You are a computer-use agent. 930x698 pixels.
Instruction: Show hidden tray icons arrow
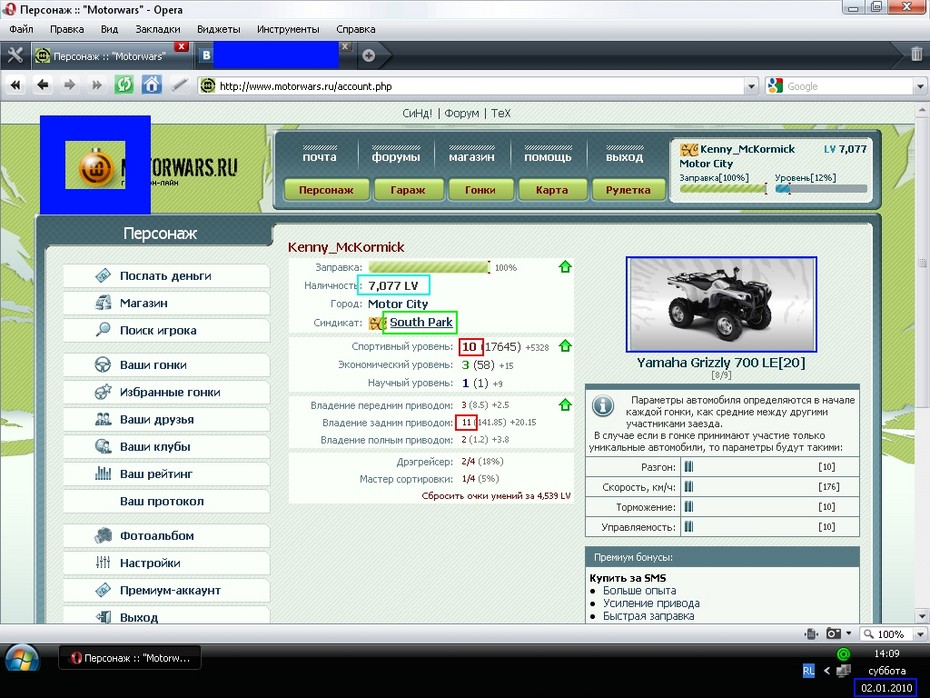826,671
